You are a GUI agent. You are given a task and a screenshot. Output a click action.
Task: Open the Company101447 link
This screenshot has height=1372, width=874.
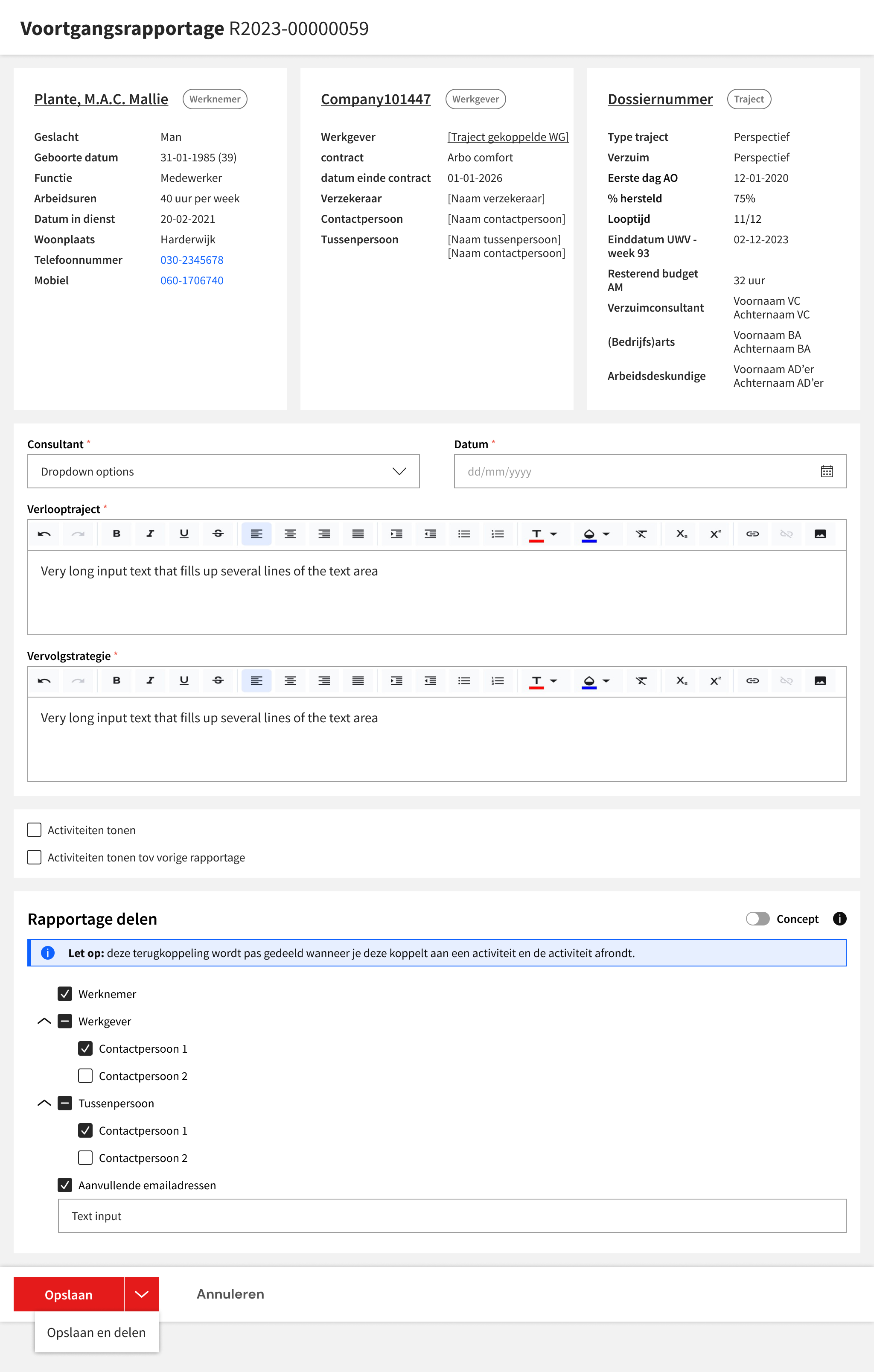point(376,99)
